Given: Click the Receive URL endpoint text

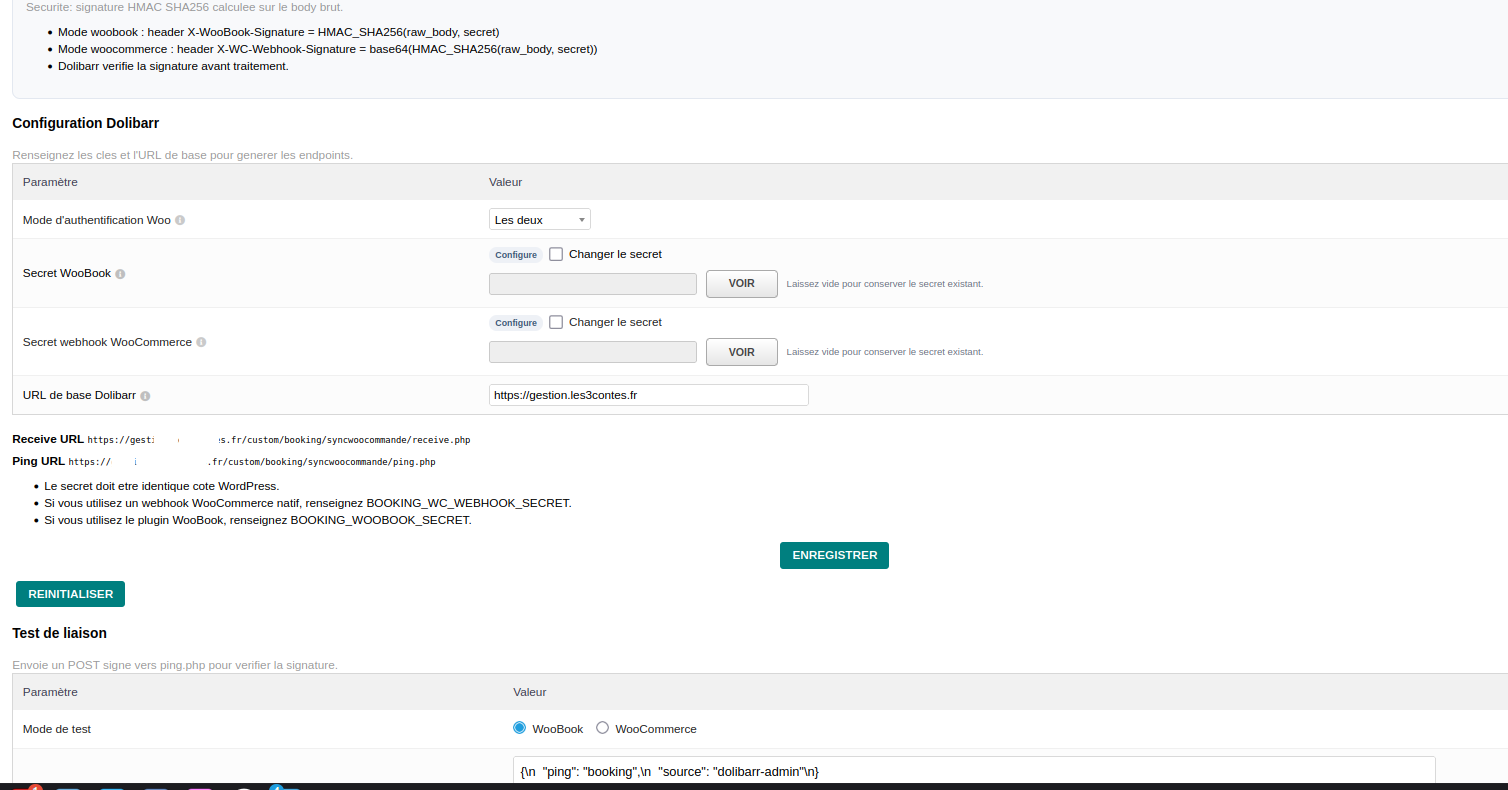Looking at the screenshot, I should pos(278,440).
